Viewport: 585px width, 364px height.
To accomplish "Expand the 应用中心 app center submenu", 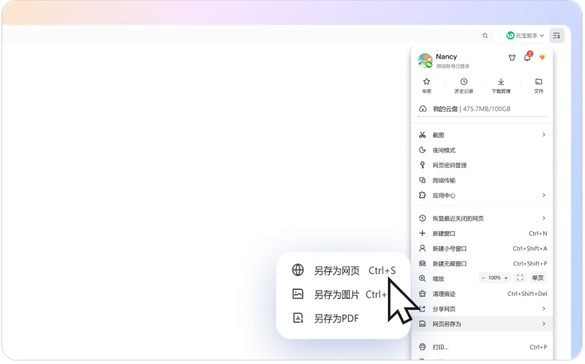I will click(482, 195).
